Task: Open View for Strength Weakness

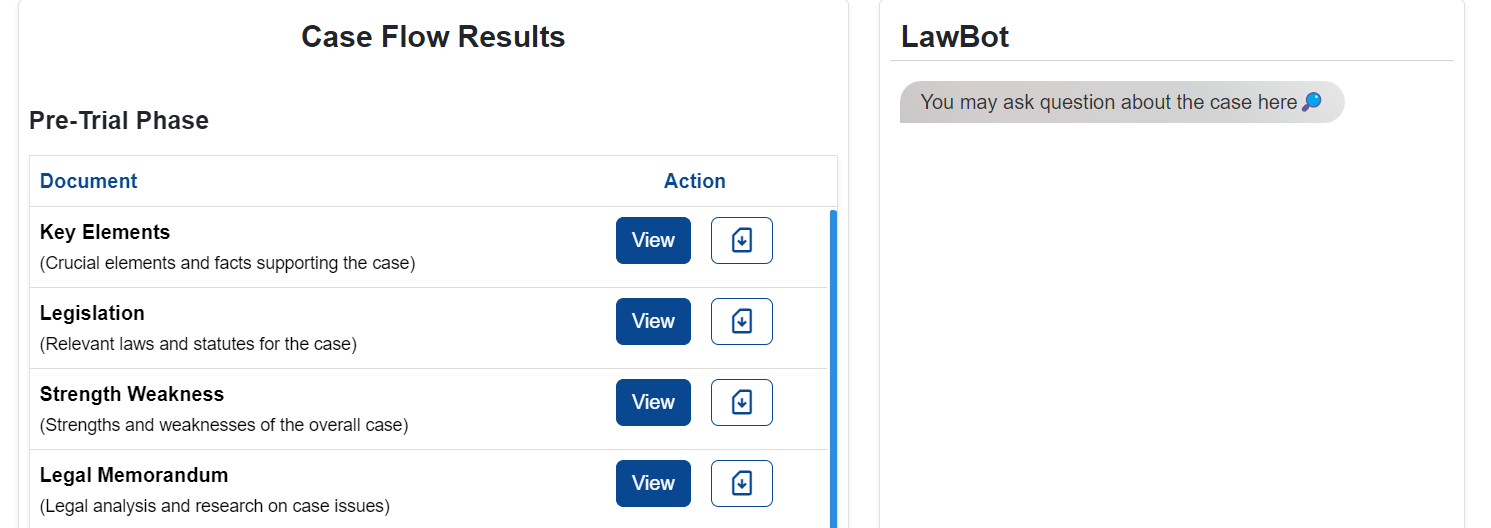Action: pos(653,402)
